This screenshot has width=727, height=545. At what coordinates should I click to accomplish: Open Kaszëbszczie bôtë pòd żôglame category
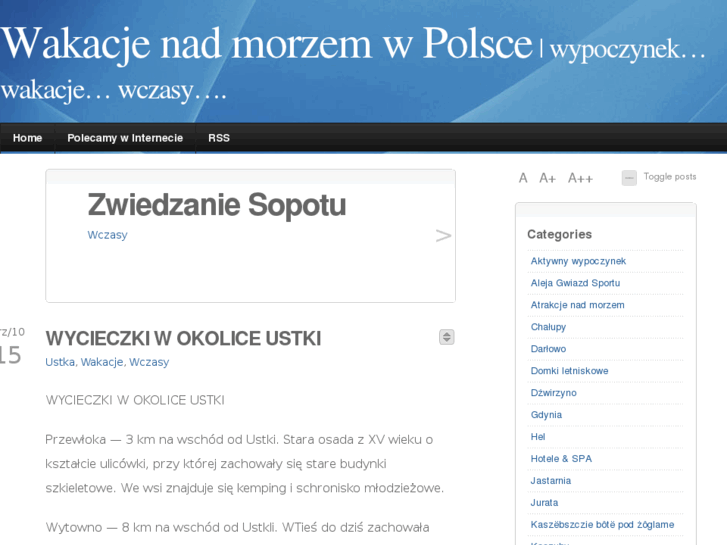tap(602, 525)
